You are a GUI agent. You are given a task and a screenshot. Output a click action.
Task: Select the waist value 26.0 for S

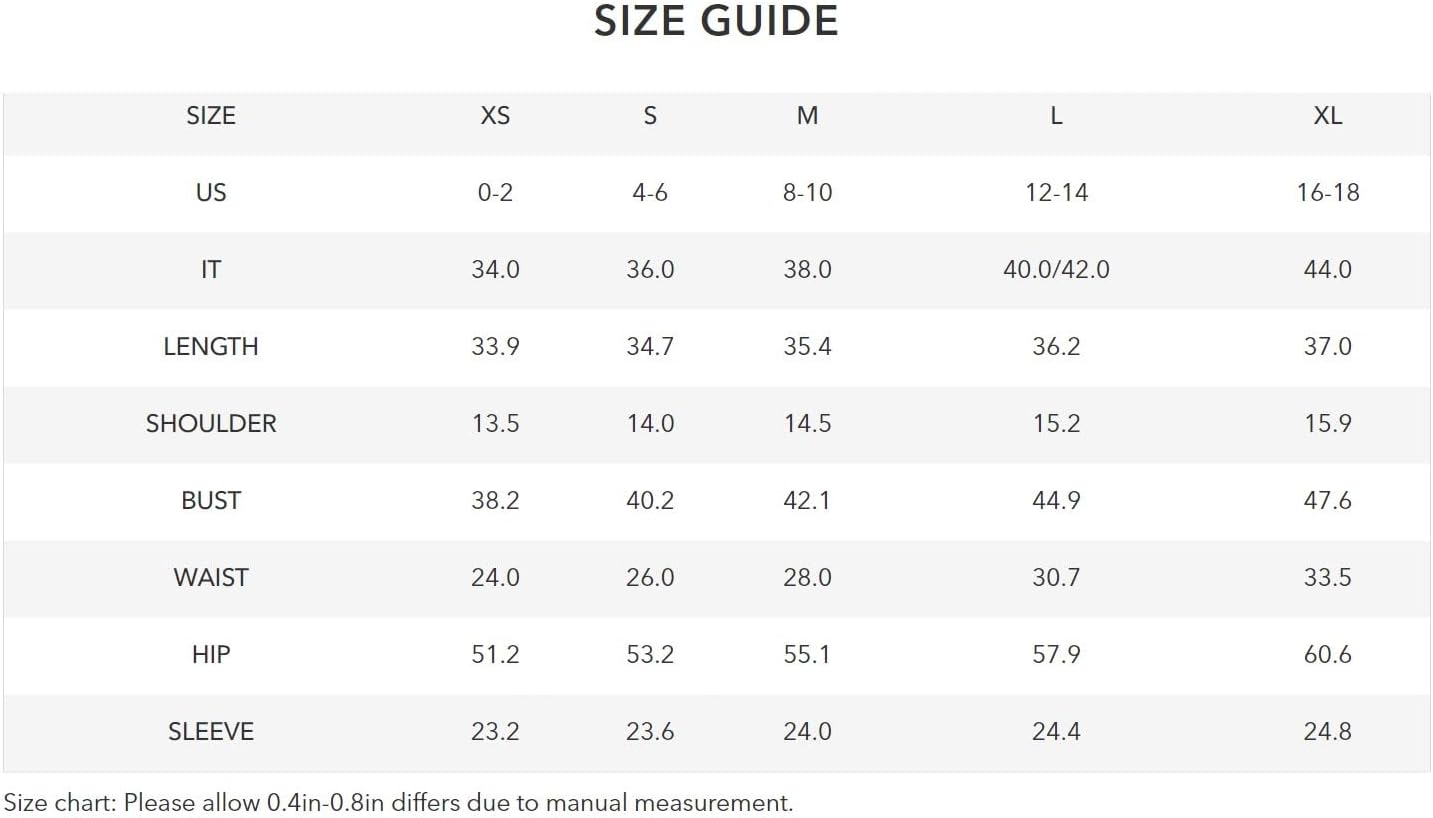coord(650,577)
